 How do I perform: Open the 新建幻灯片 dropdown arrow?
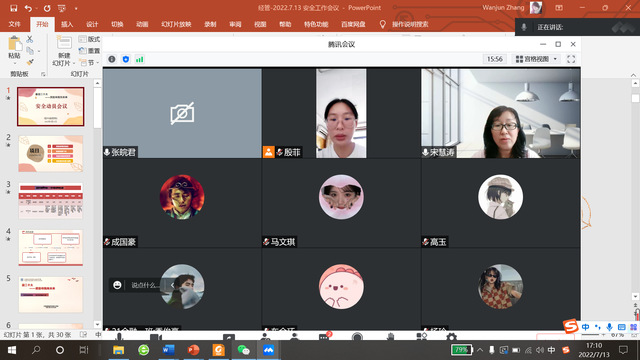point(74,63)
